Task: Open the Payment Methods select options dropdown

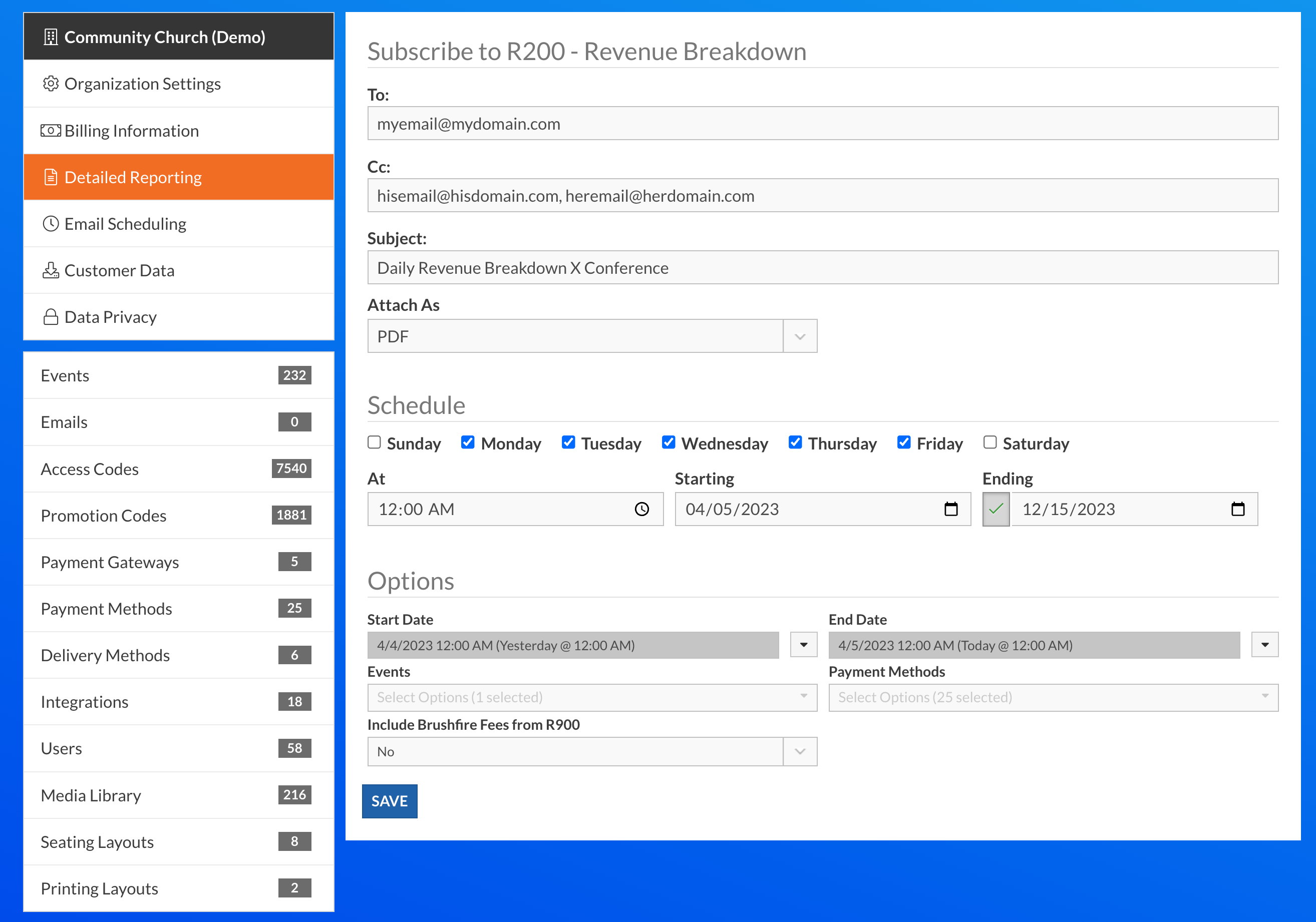Action: pyautogui.click(x=1054, y=697)
